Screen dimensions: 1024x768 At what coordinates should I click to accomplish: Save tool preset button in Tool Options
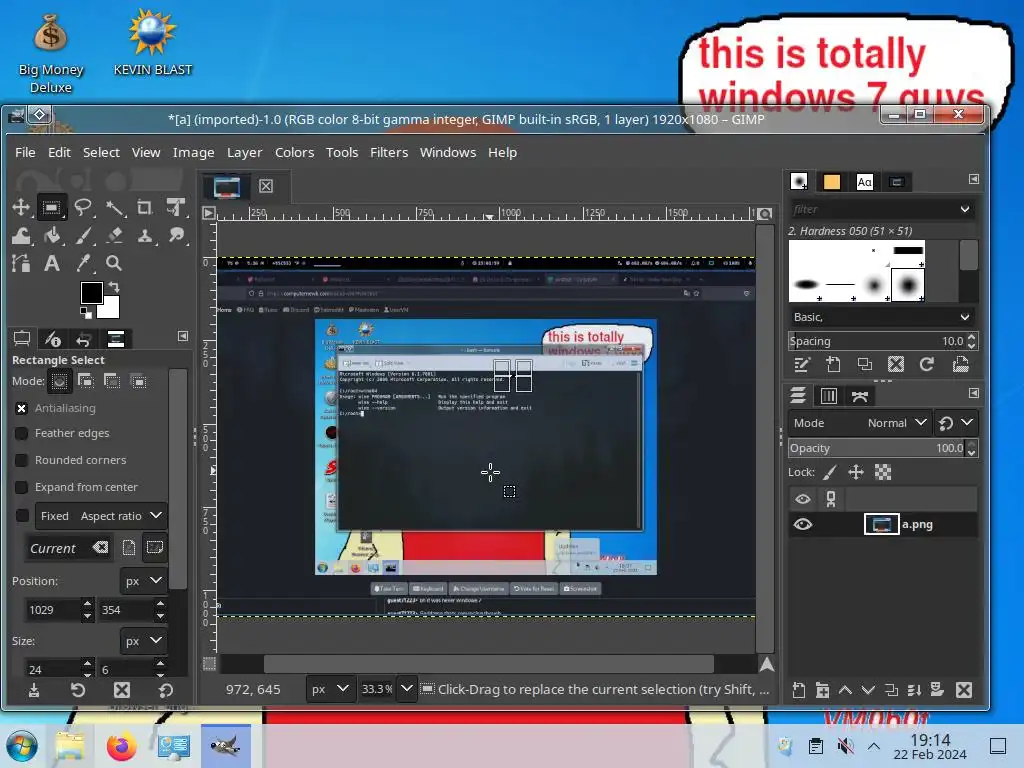pos(33,690)
